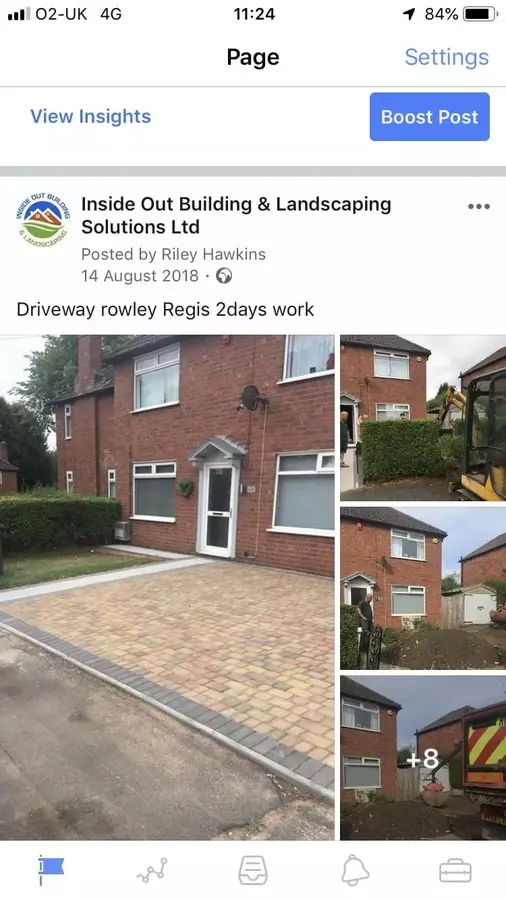Tap the Posted by Riley Hawkins text
506x900 pixels.
173,254
